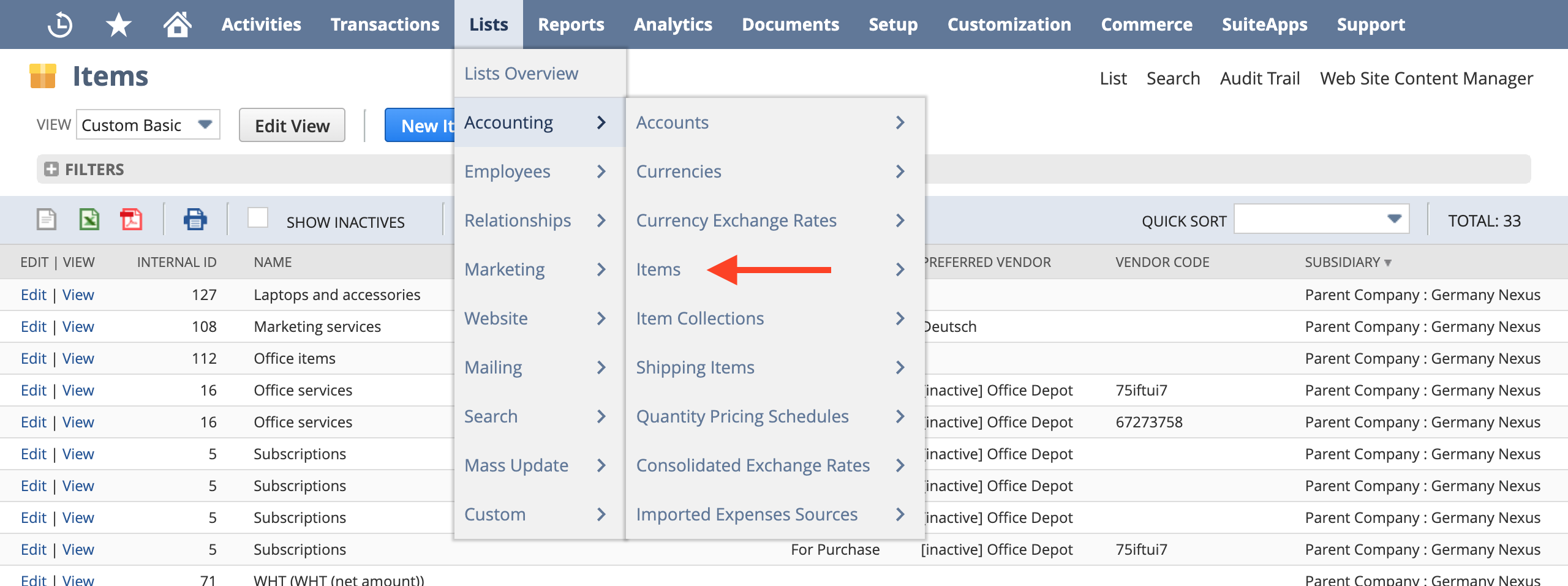
Task: Open the Reports menu
Action: pyautogui.click(x=570, y=24)
